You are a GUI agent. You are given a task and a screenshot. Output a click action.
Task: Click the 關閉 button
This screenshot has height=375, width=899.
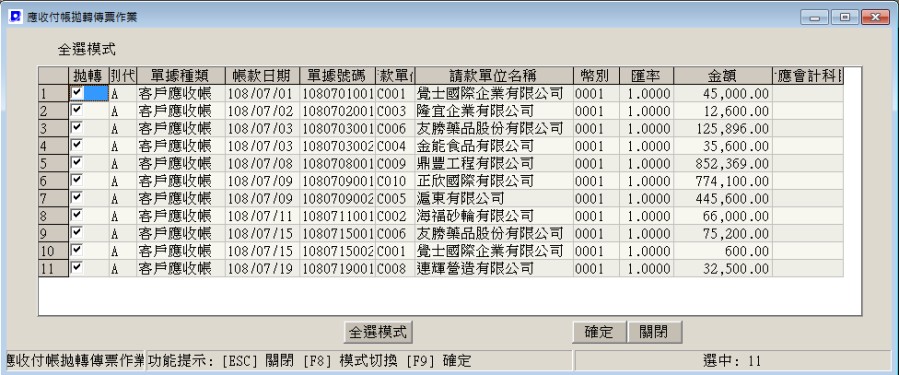(x=654, y=331)
